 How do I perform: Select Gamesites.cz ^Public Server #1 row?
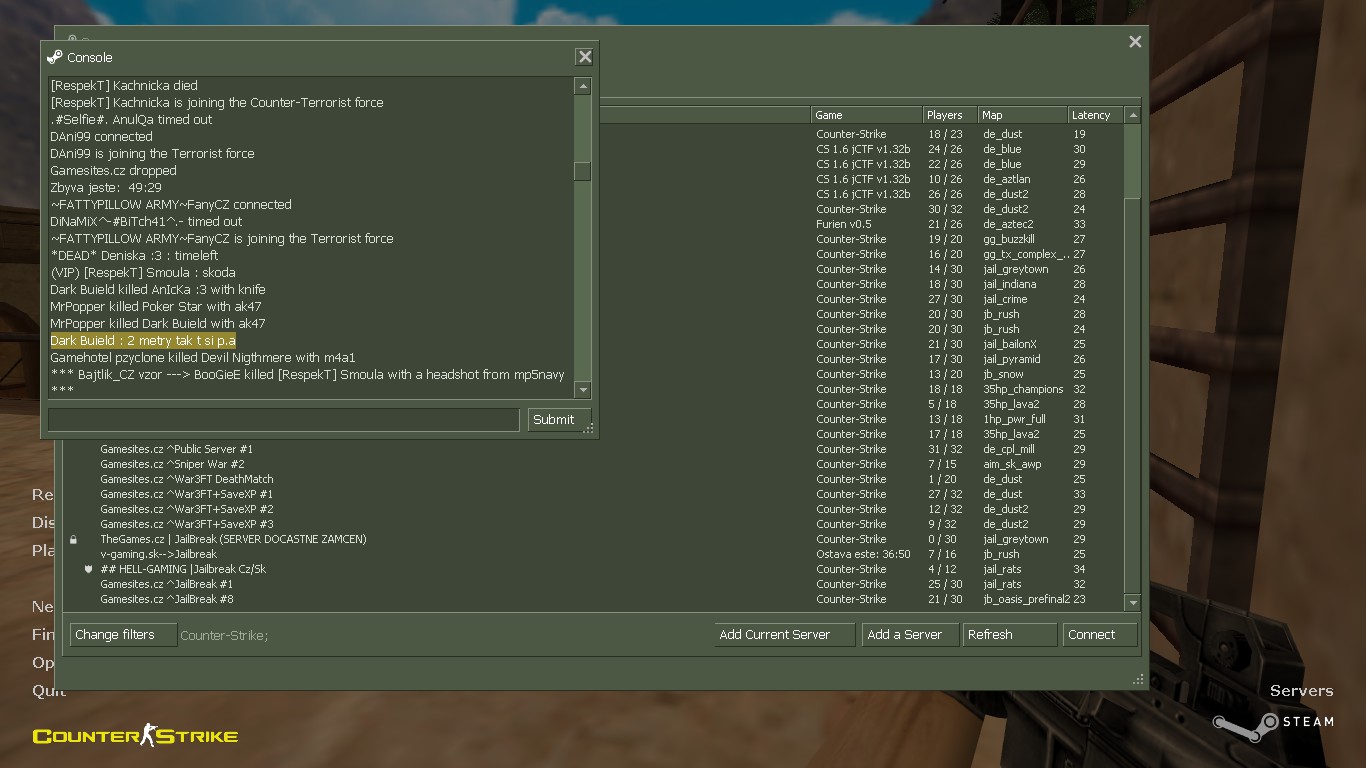(594, 449)
